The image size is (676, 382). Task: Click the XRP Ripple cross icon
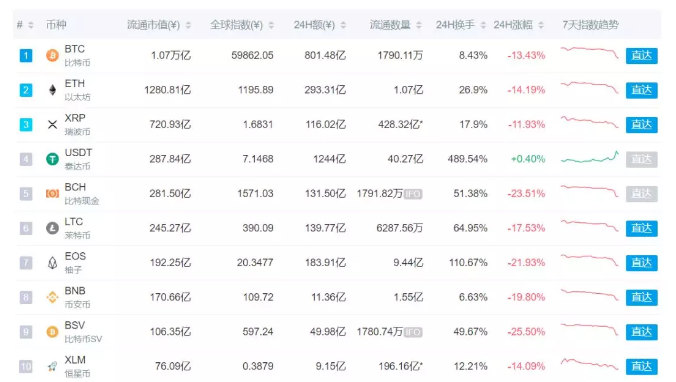(x=52, y=125)
